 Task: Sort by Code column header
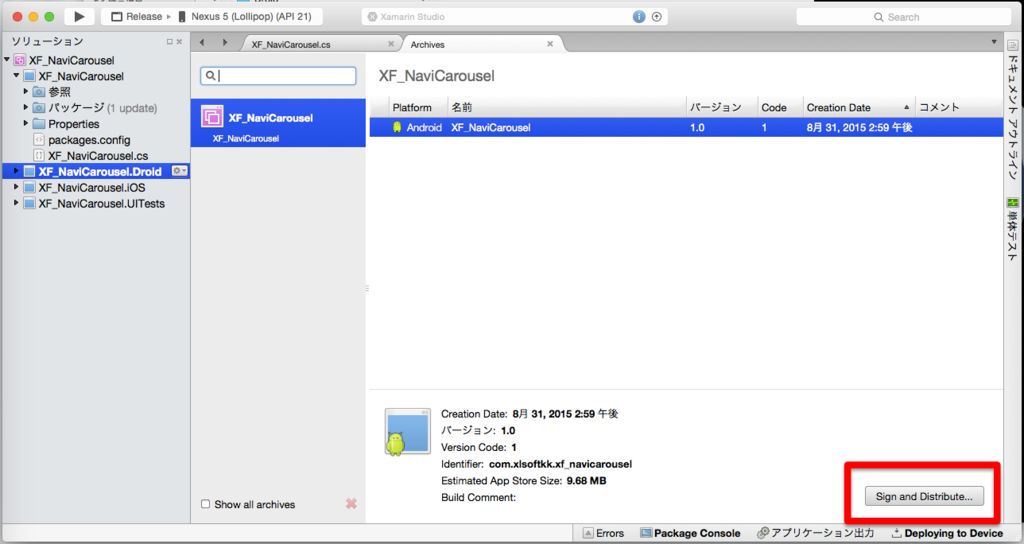point(780,108)
